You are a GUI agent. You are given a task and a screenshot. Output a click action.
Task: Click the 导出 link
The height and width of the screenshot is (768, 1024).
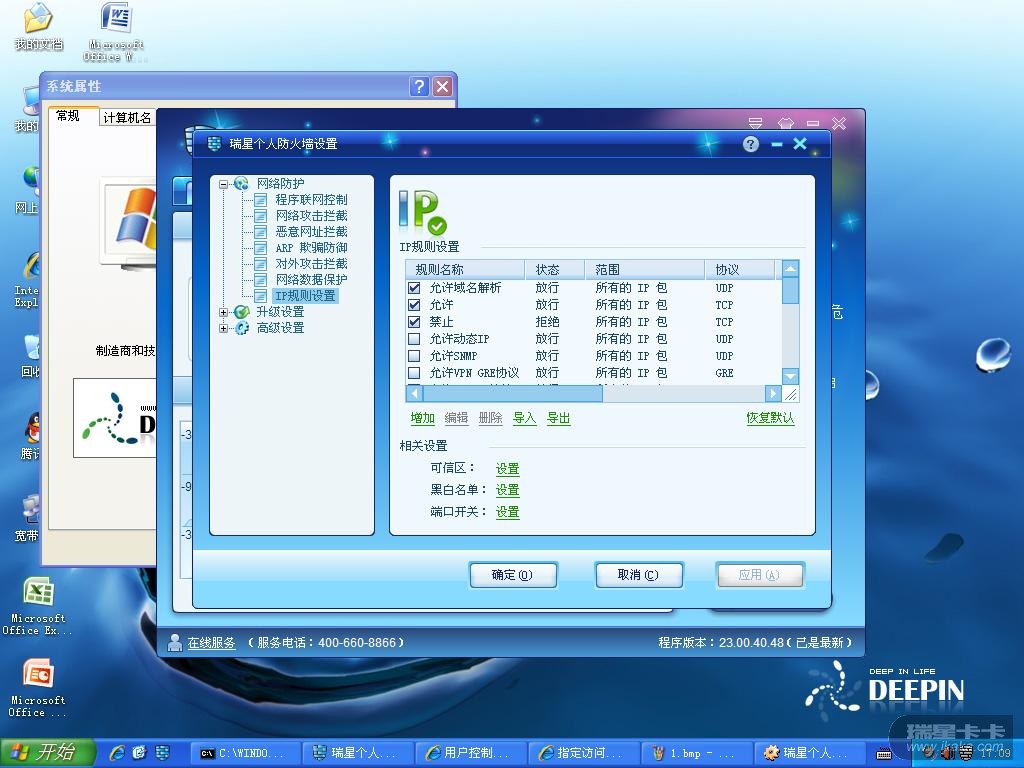(x=558, y=418)
